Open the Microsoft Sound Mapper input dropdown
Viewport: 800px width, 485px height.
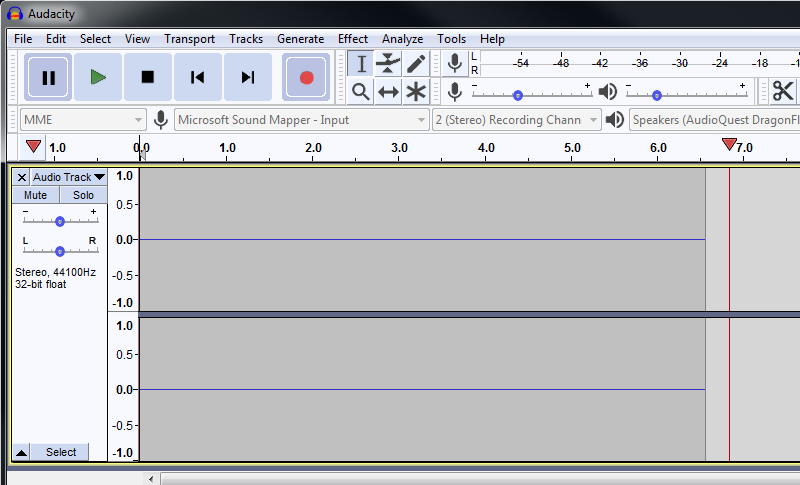point(302,120)
